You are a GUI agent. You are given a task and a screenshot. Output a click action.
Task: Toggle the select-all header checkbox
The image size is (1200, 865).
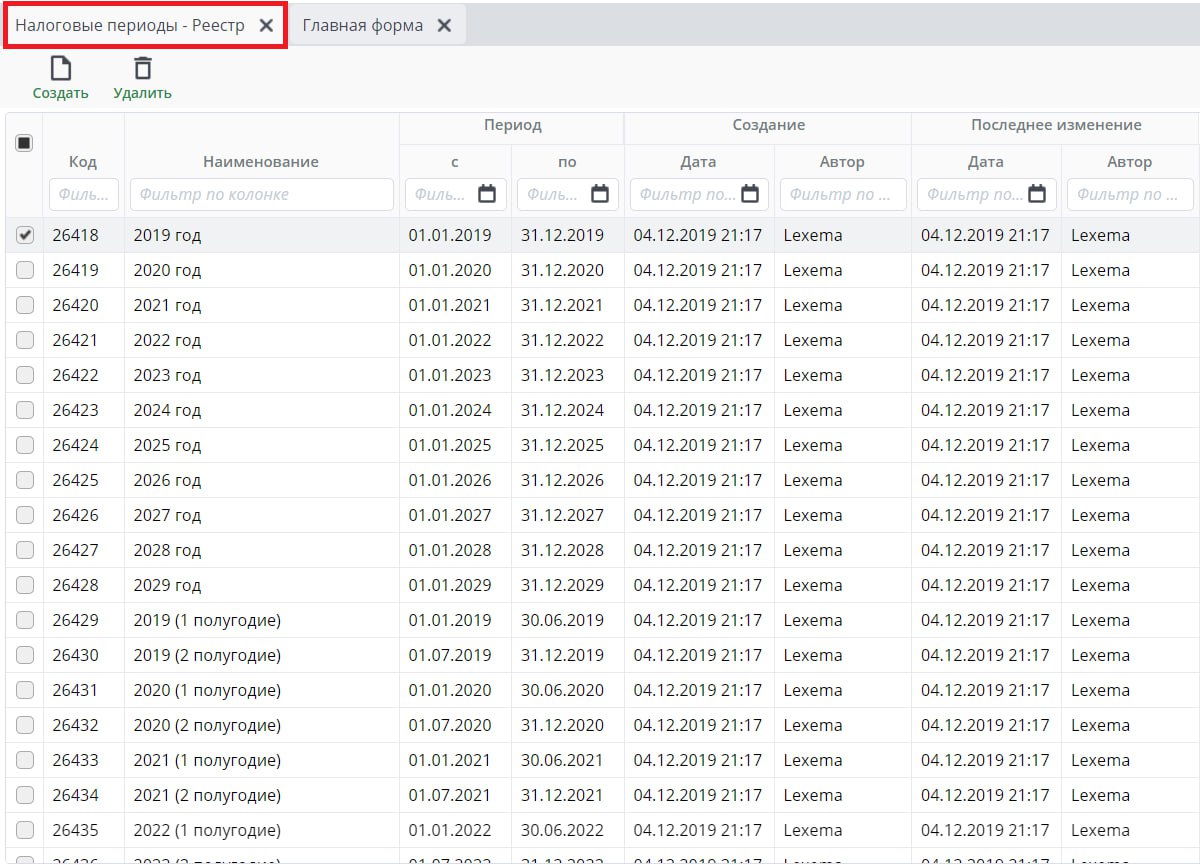pyautogui.click(x=24, y=143)
